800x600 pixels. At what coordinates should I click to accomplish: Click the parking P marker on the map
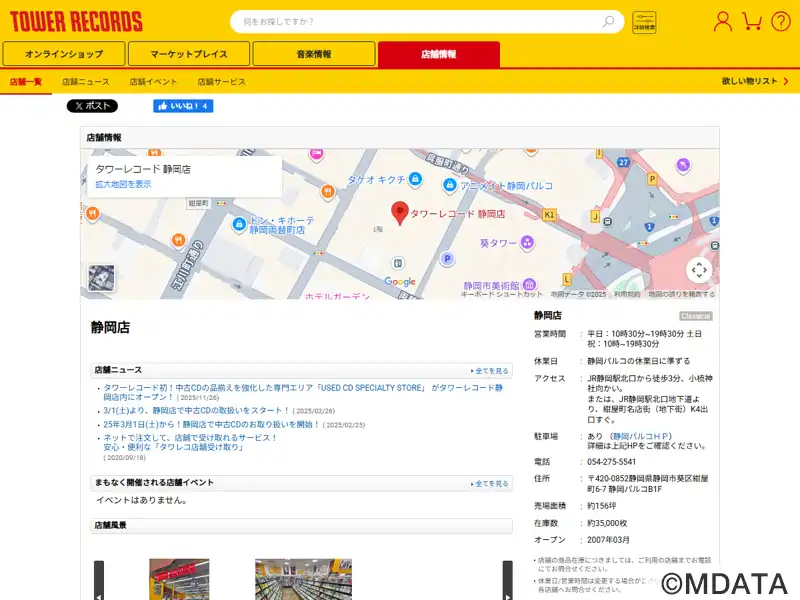(x=447, y=259)
